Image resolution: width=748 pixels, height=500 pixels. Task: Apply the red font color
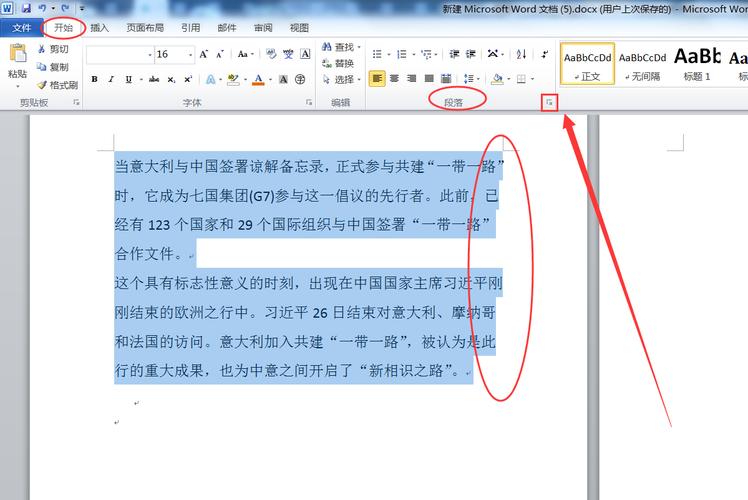258,79
